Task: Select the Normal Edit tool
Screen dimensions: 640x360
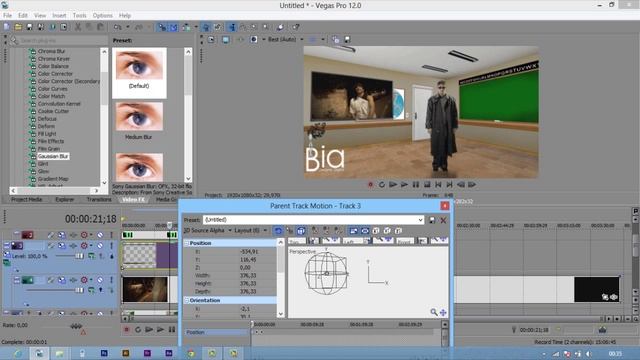Action: [x=232, y=27]
